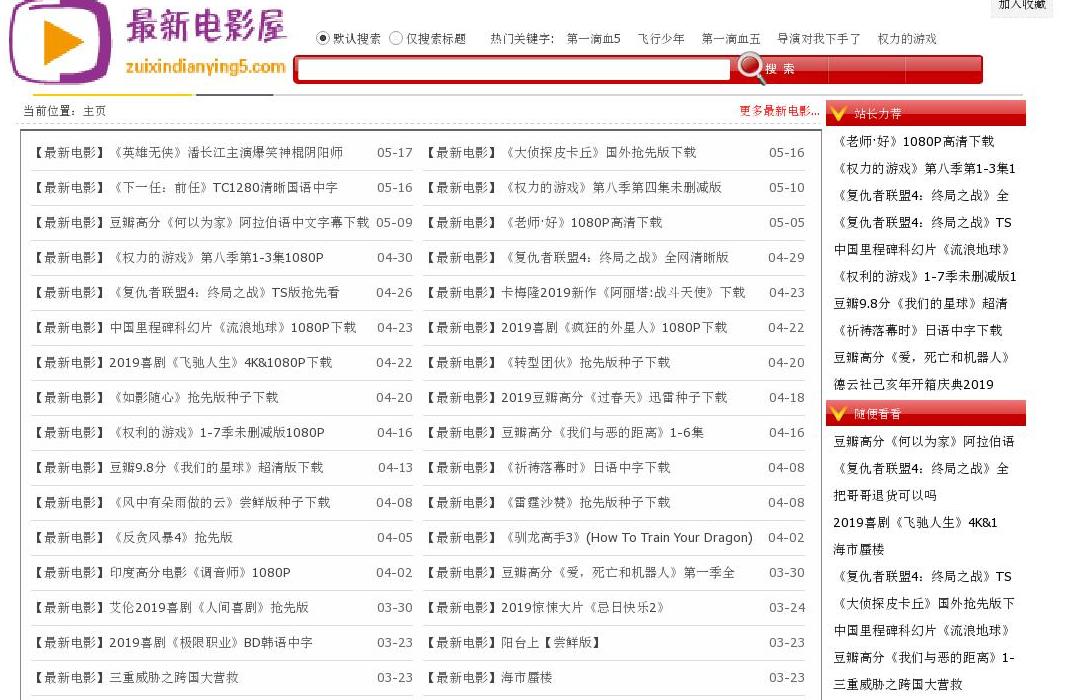This screenshot has width=1076, height=700.
Task: Click hot keyword 飞行少年
Action: (x=661, y=39)
